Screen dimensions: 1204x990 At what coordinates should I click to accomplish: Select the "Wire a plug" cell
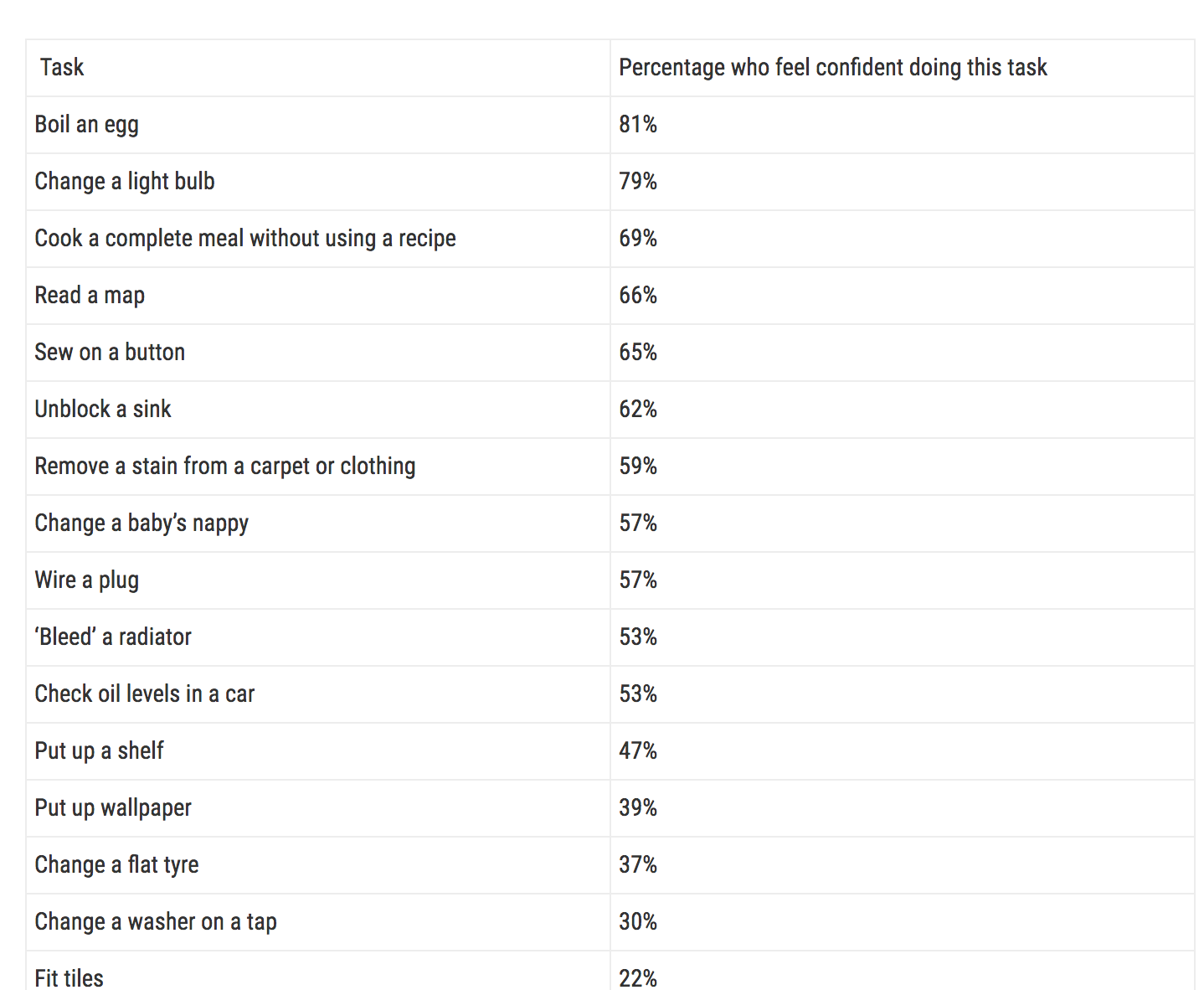[87, 580]
